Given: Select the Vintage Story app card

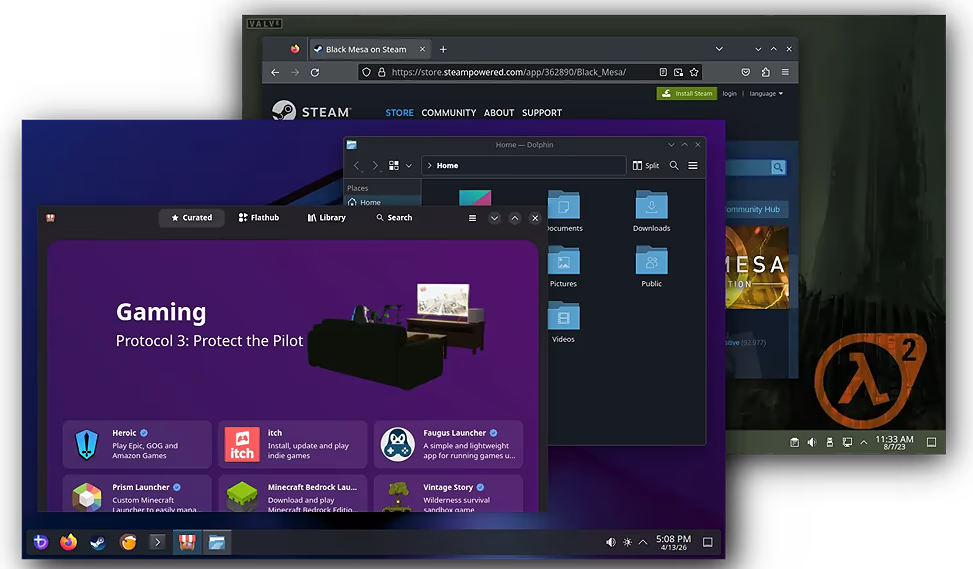Looking at the screenshot, I should click(448, 494).
